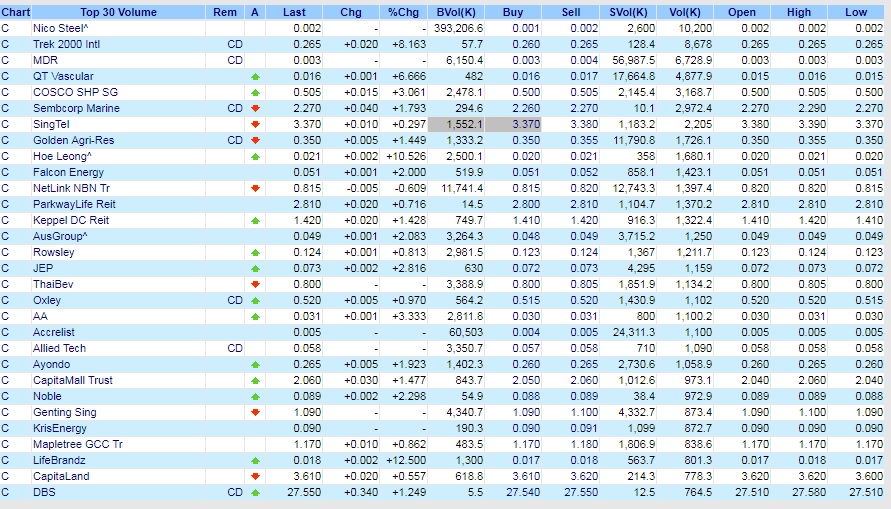Click green up arrow for Rowsley

(255, 253)
